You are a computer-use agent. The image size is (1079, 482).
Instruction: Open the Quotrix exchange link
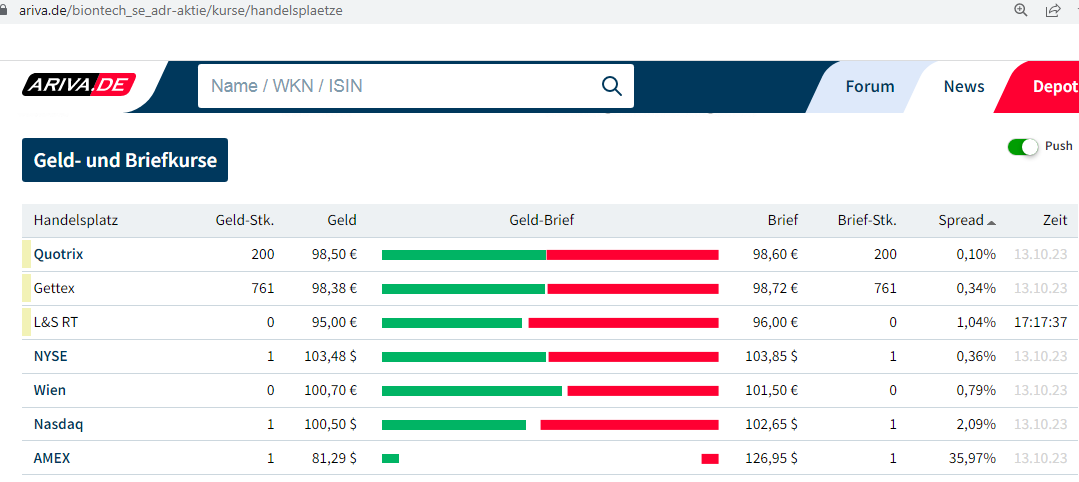click(58, 255)
